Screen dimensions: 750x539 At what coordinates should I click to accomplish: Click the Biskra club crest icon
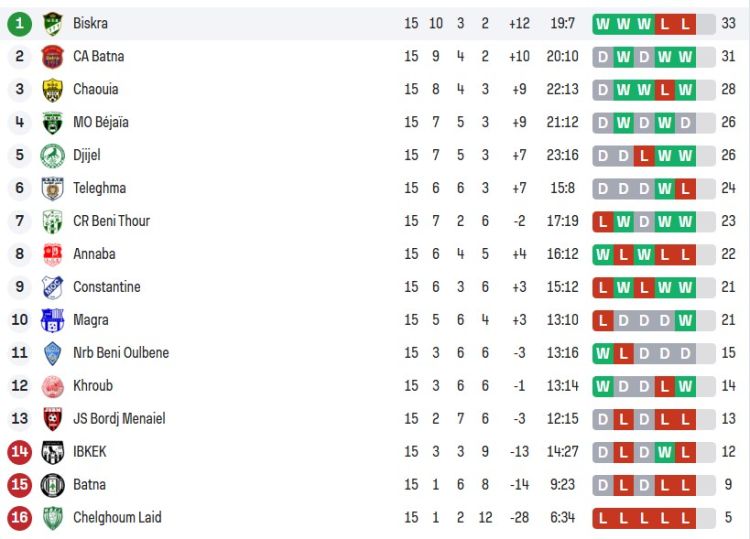coord(53,23)
